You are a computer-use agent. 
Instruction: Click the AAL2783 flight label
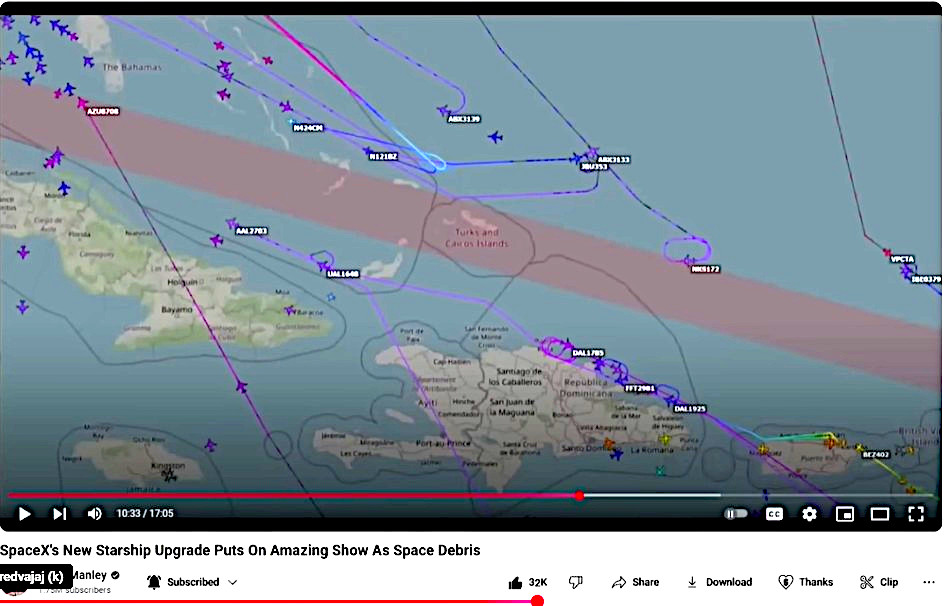click(x=252, y=231)
